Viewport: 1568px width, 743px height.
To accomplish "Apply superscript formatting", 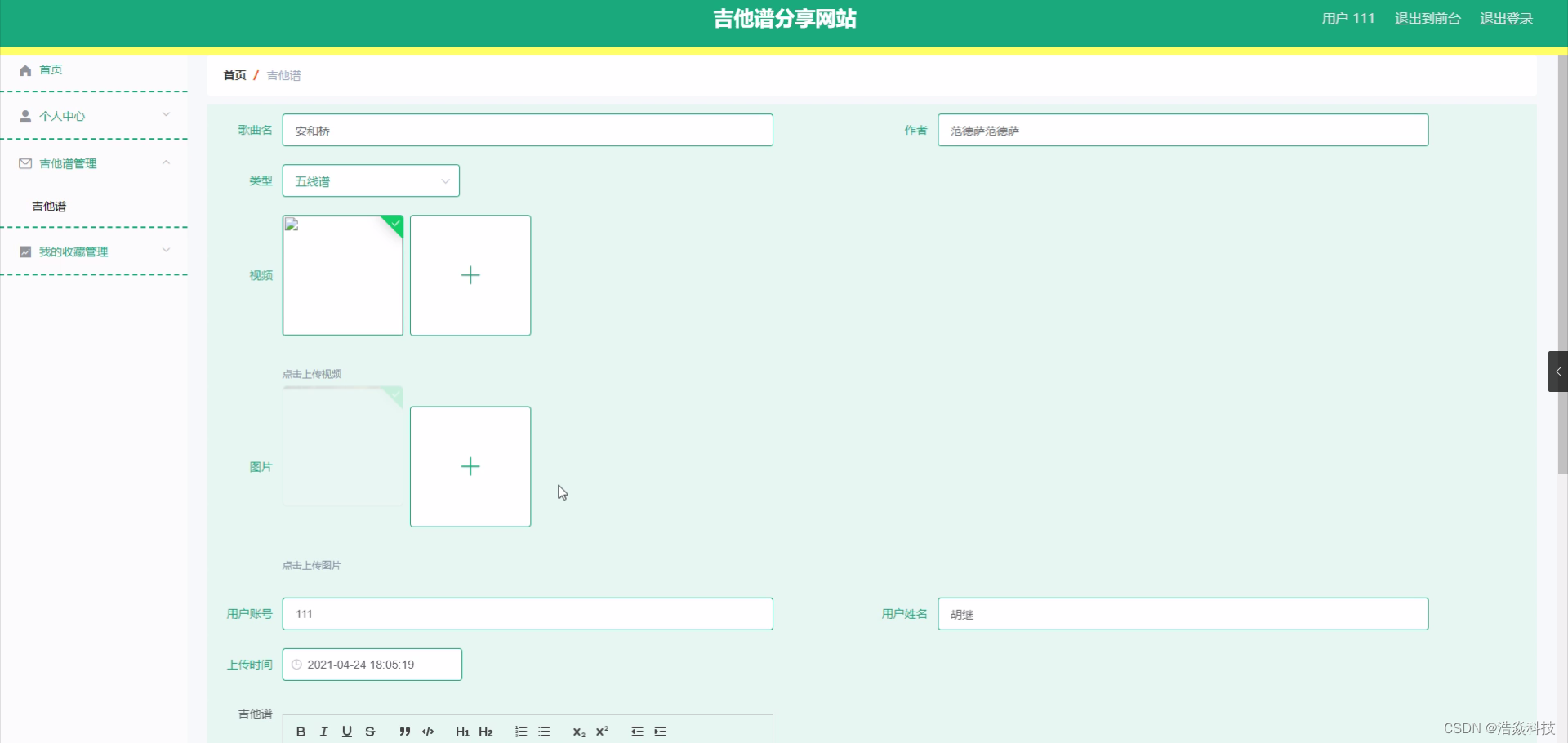I will [x=602, y=732].
